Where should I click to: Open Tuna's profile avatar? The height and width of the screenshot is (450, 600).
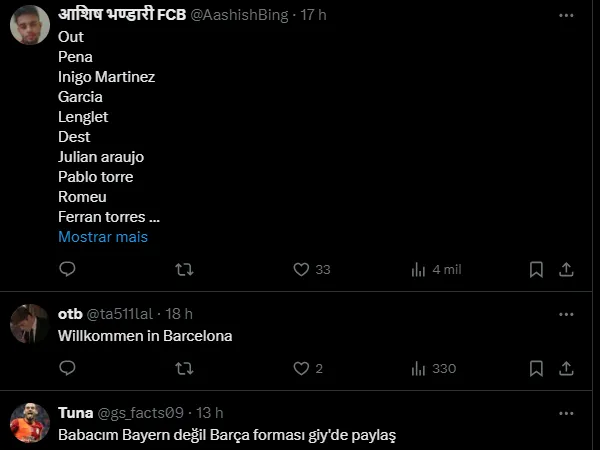(29, 423)
